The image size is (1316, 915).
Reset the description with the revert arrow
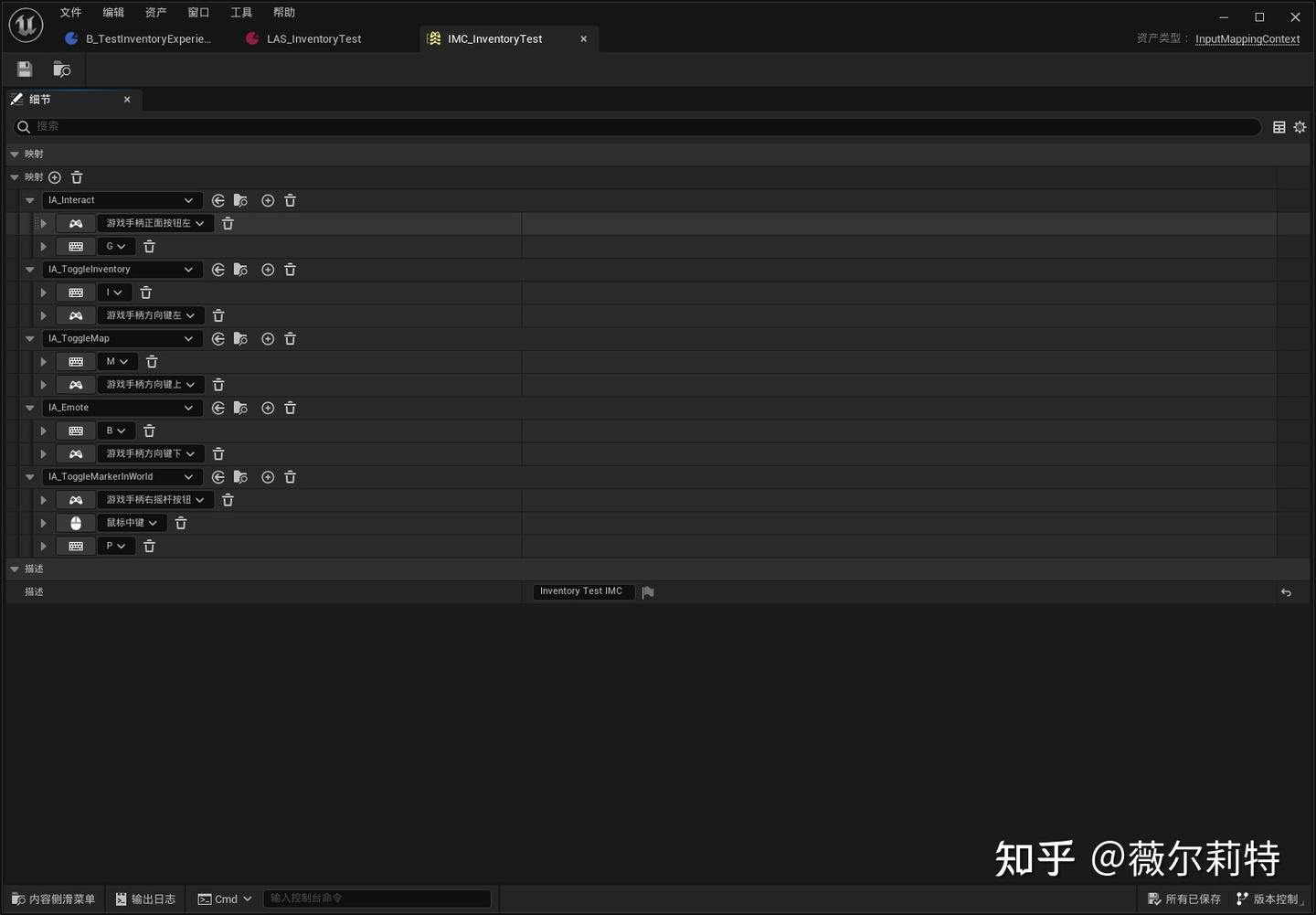pos(1286,592)
